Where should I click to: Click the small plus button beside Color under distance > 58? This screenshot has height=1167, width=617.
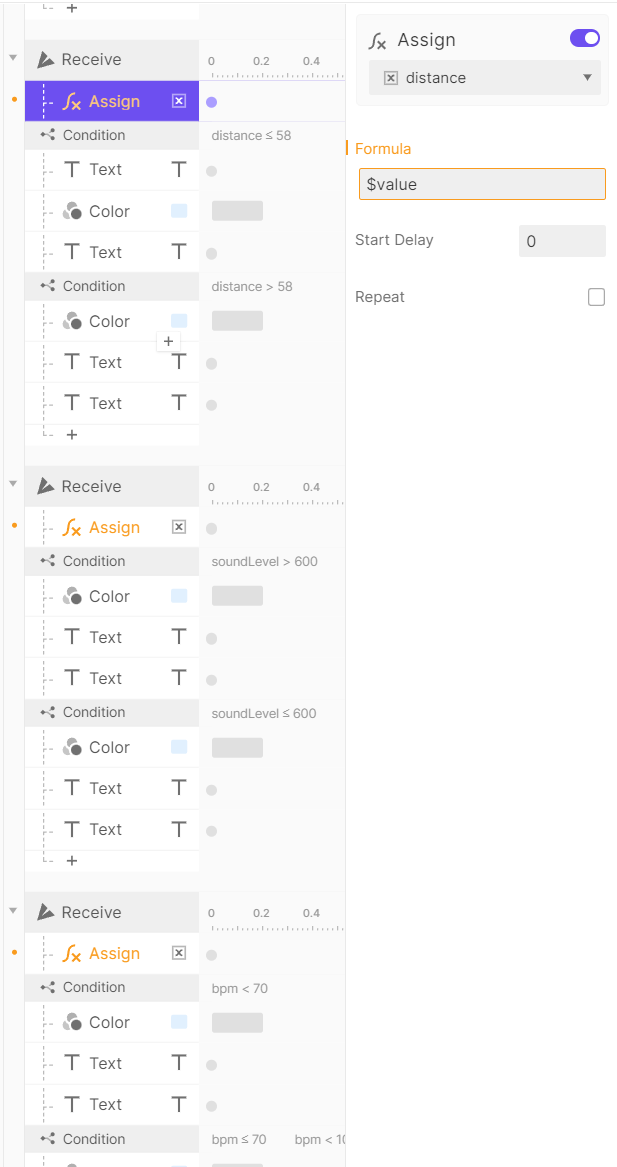(168, 341)
